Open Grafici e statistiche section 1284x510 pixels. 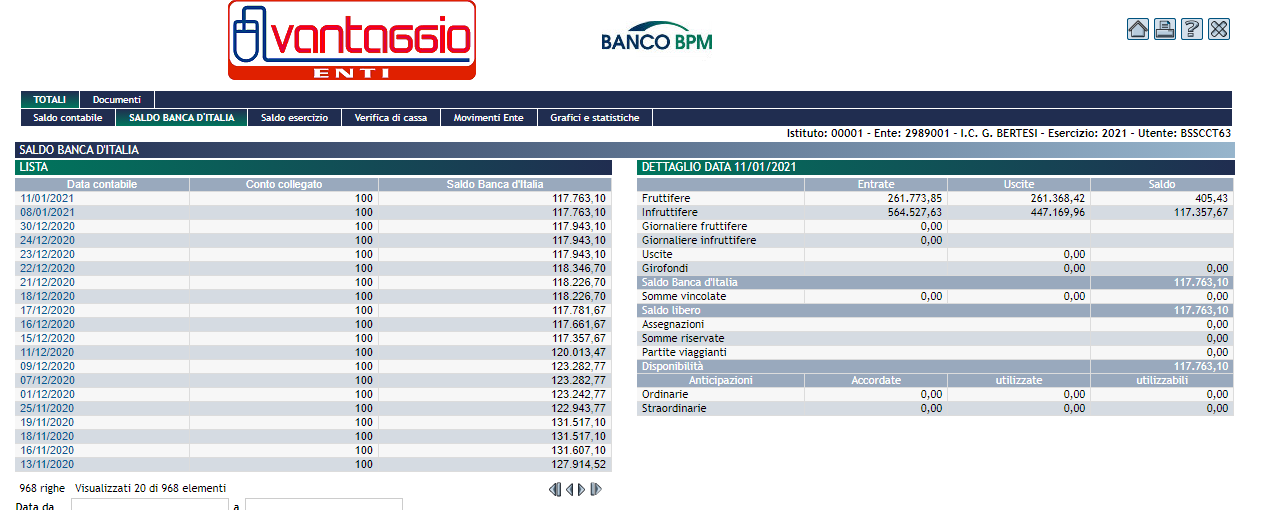pyautogui.click(x=594, y=118)
